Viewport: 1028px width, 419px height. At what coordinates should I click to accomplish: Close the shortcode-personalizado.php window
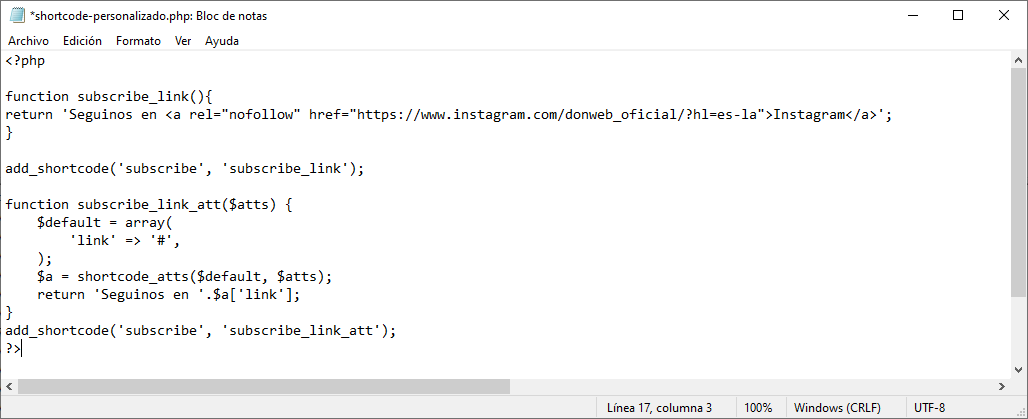click(1004, 15)
